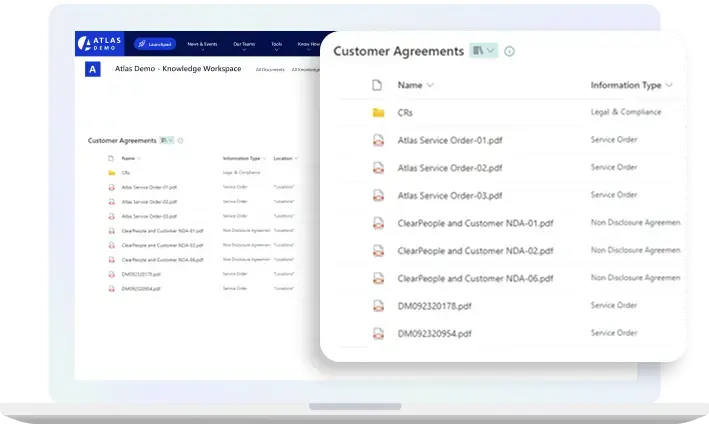
Task: Click the PDF icon of Atlas Service Order-01.pdf on the background page
Action: pyautogui.click(x=111, y=187)
